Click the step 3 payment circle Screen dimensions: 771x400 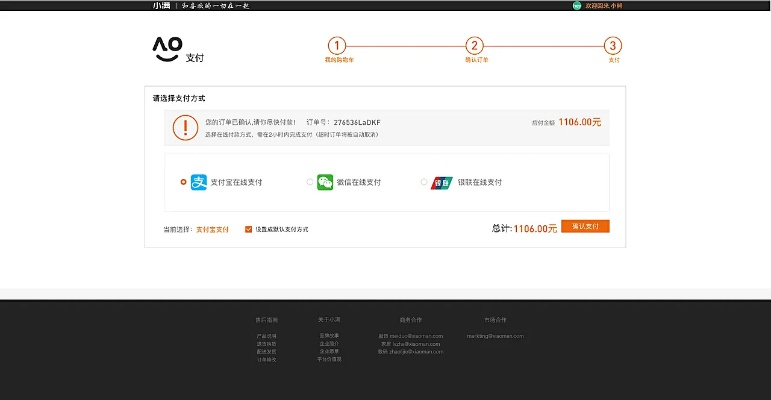click(x=613, y=45)
